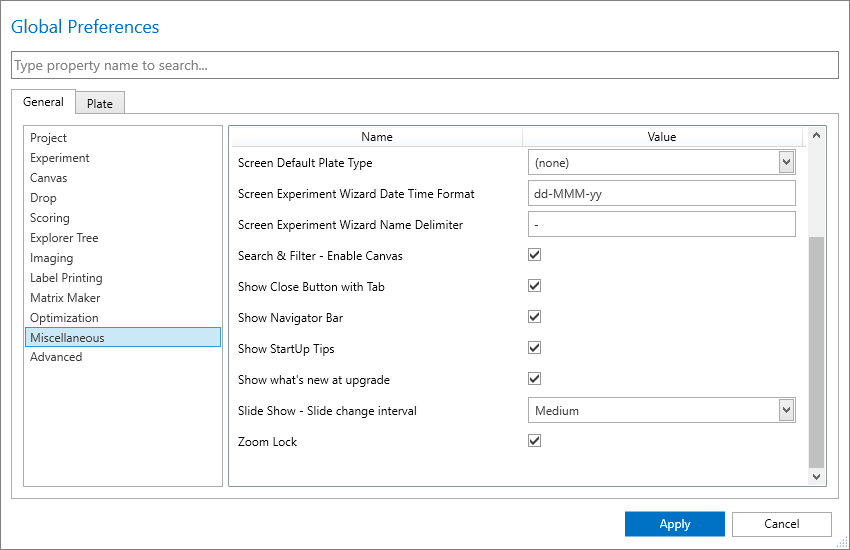Disable the Show Navigator Bar checkbox

[534, 317]
